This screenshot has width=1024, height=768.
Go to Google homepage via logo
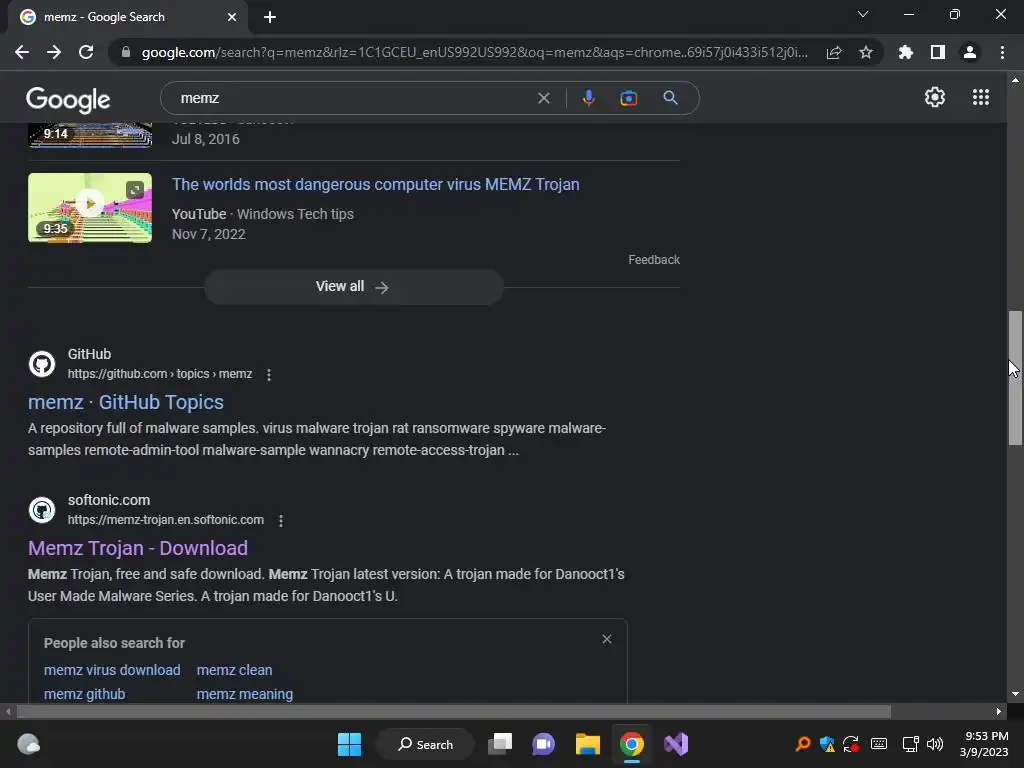tap(68, 99)
